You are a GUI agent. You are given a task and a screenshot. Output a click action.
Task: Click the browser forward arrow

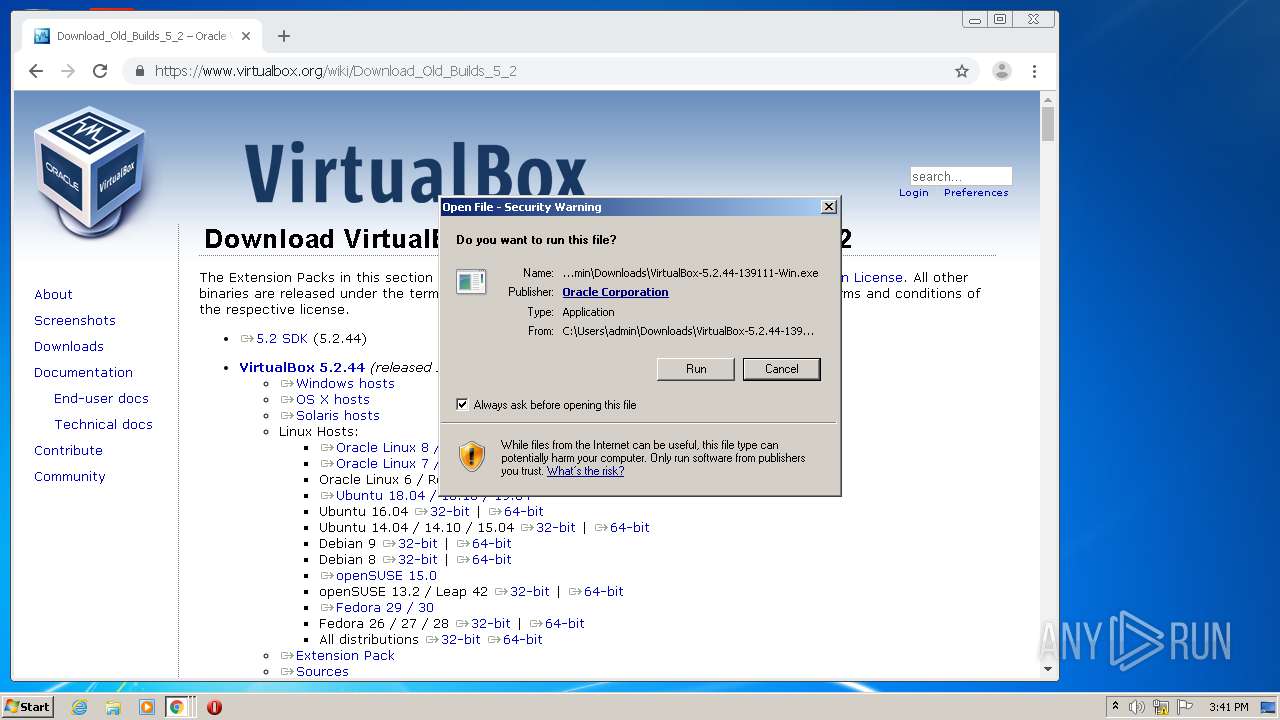point(68,71)
